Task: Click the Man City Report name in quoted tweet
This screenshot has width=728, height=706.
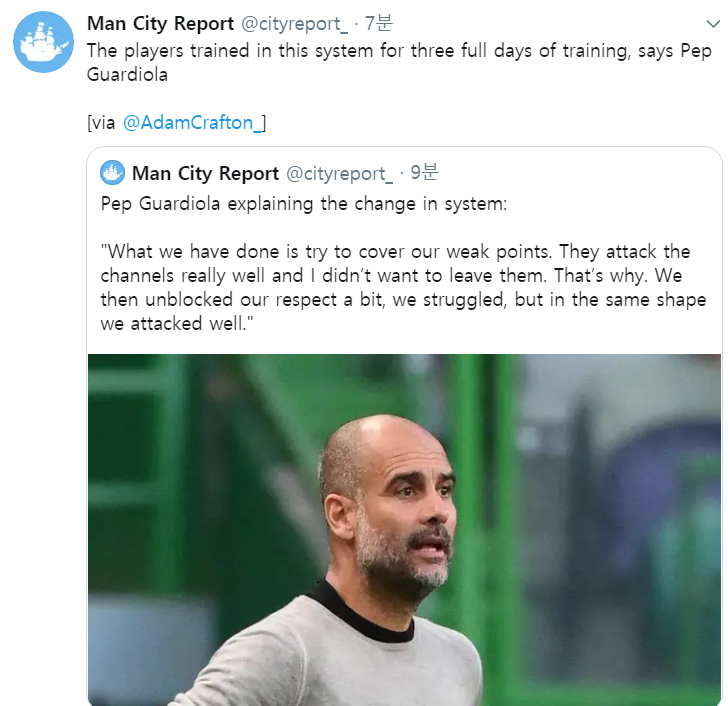Action: 205,173
